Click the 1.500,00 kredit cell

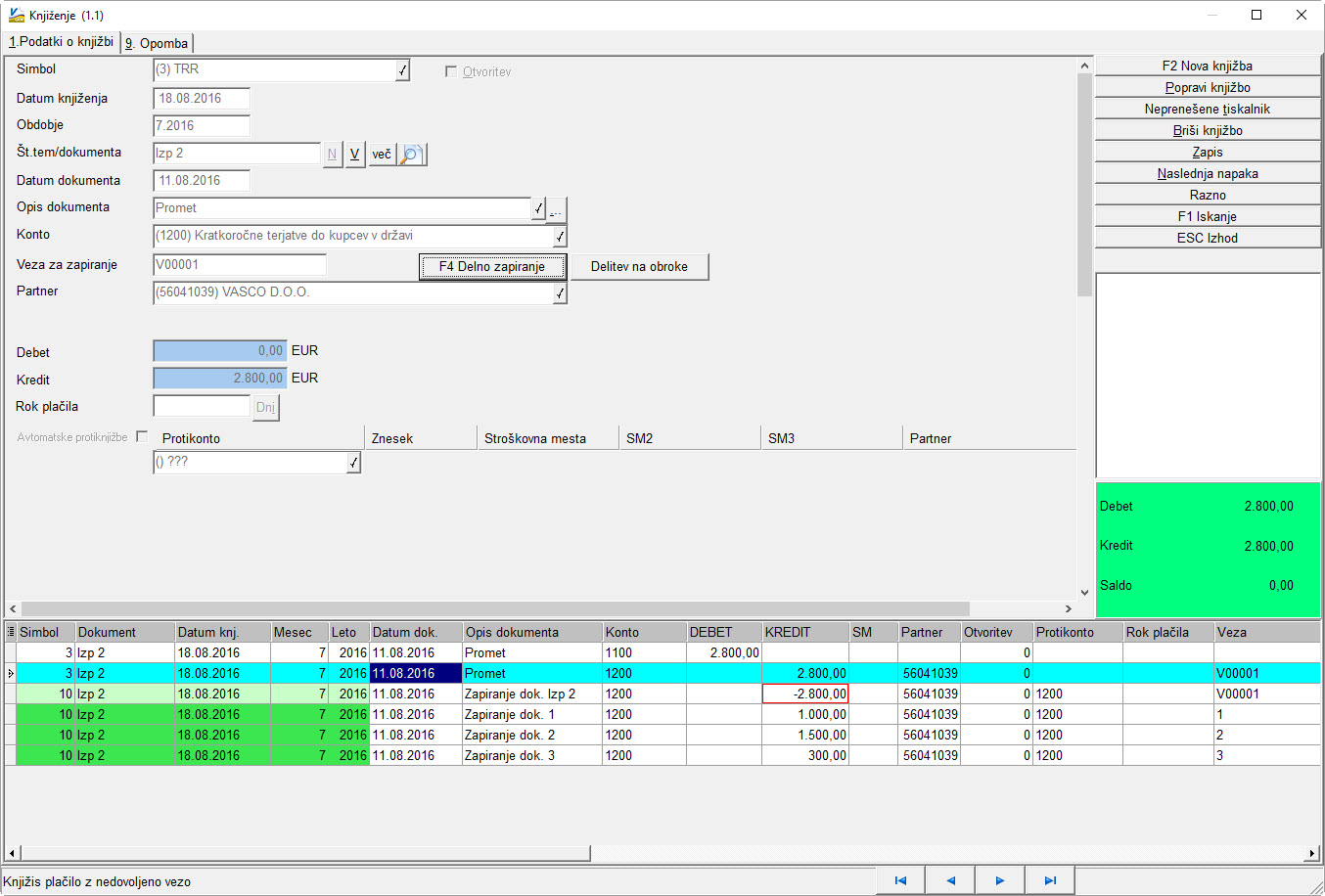click(x=805, y=735)
